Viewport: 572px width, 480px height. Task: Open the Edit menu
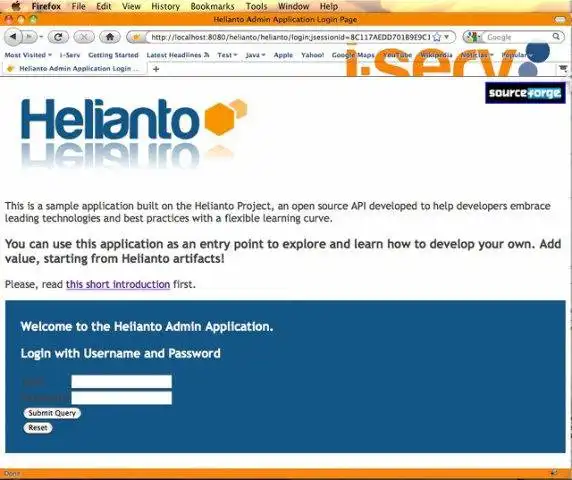click(x=104, y=6)
